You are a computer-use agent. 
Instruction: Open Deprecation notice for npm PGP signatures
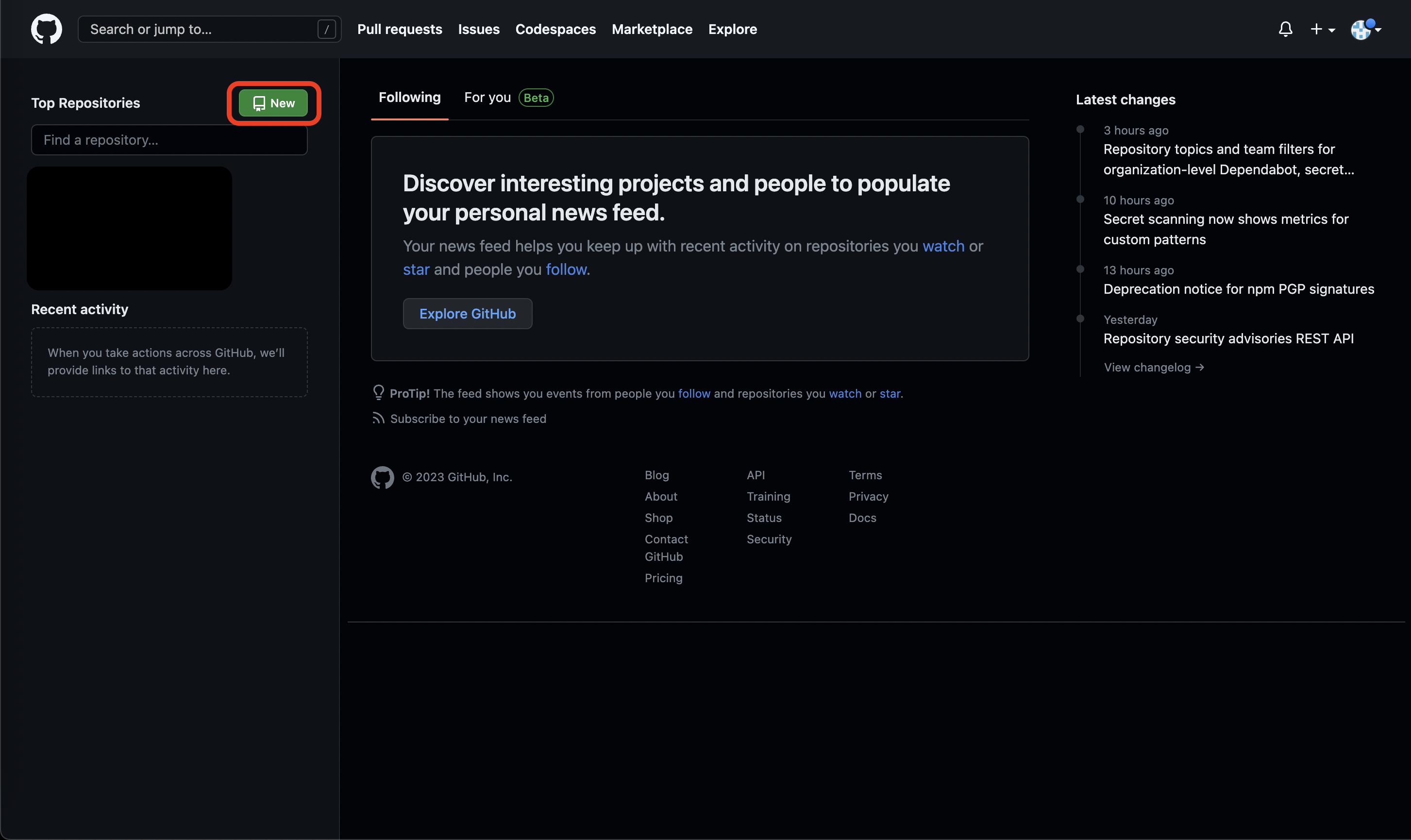(1238, 289)
